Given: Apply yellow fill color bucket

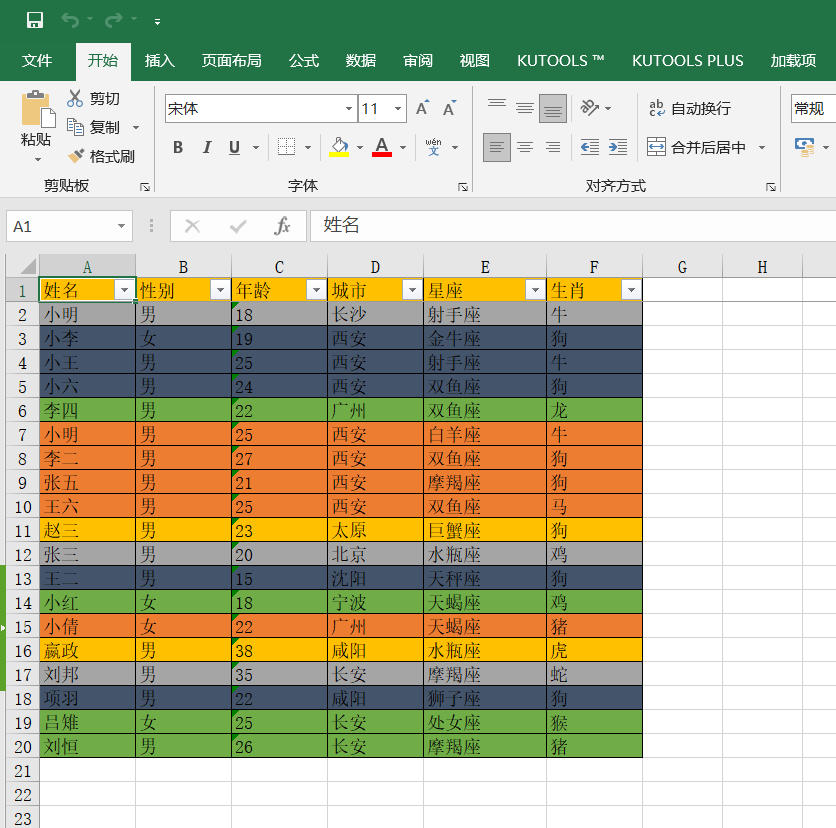Looking at the screenshot, I should [x=339, y=147].
